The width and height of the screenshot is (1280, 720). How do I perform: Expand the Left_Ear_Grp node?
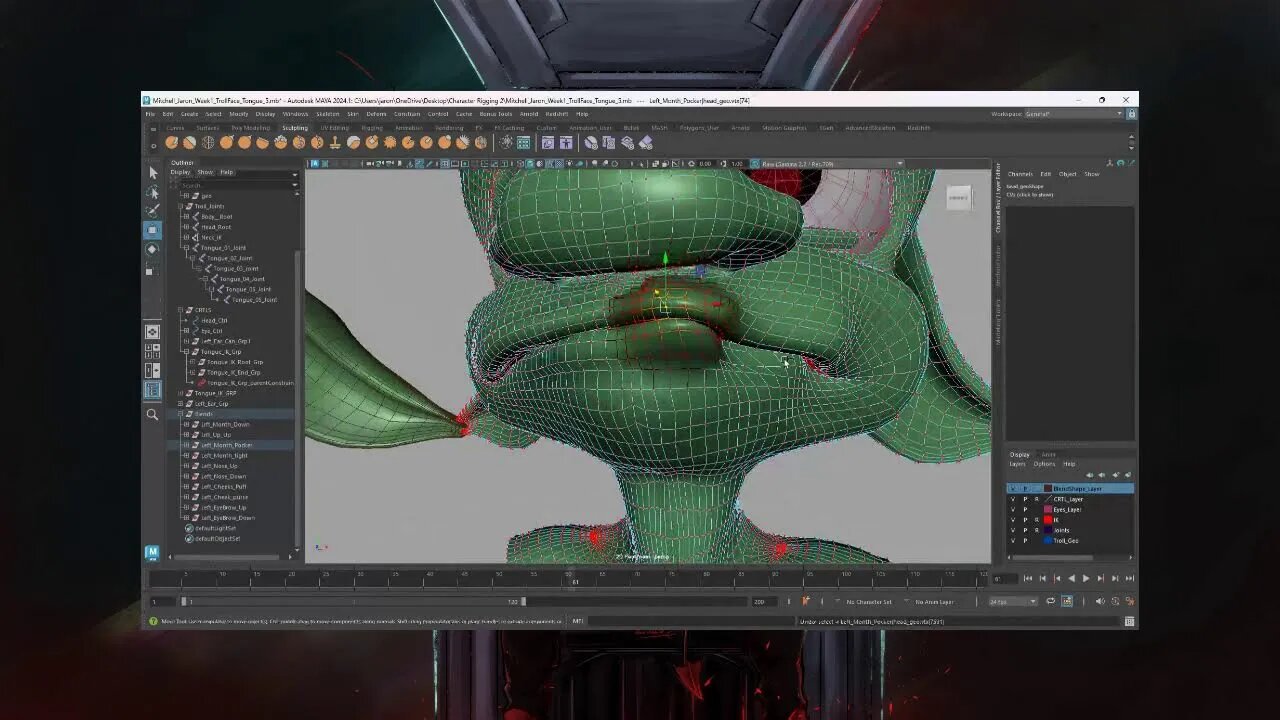coord(180,403)
